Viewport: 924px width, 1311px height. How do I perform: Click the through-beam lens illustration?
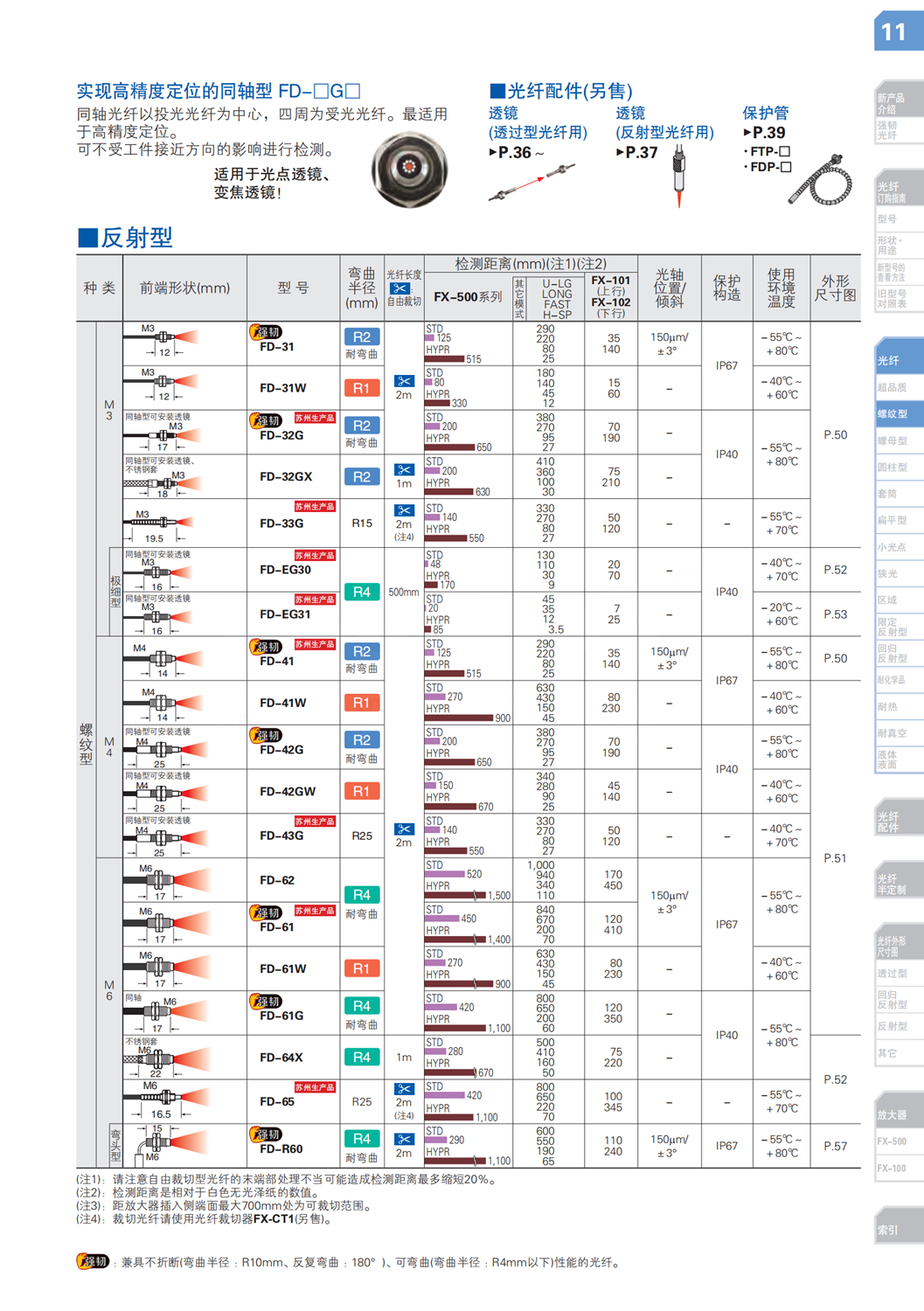click(531, 183)
